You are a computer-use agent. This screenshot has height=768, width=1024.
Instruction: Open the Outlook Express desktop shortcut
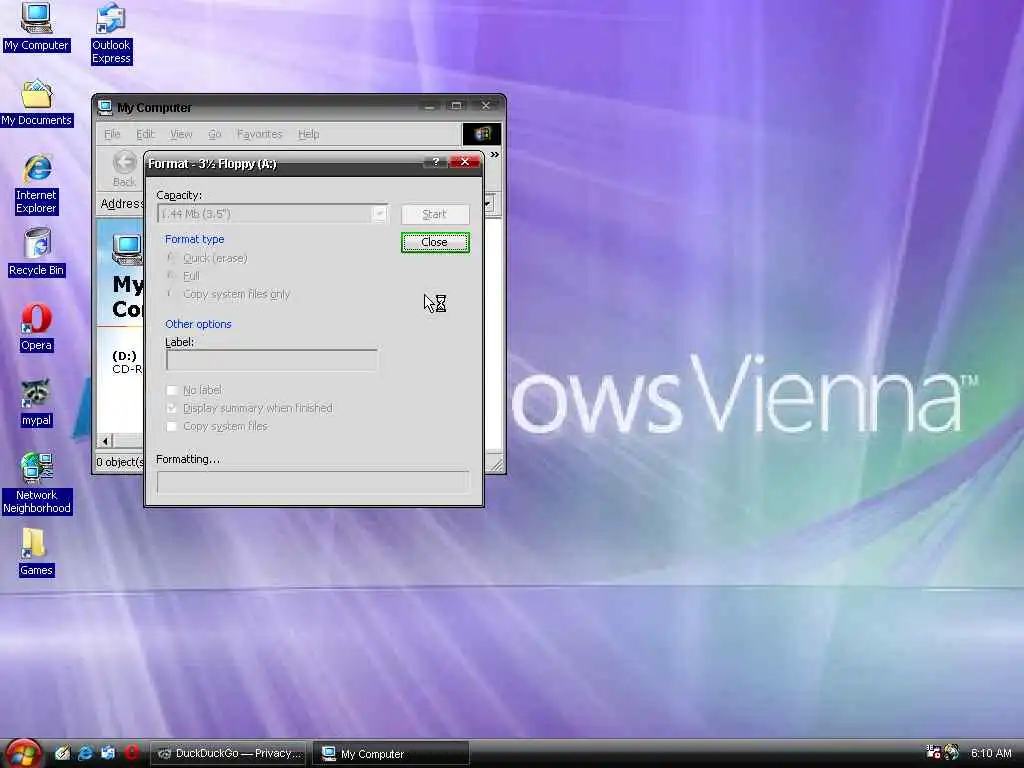point(111,33)
